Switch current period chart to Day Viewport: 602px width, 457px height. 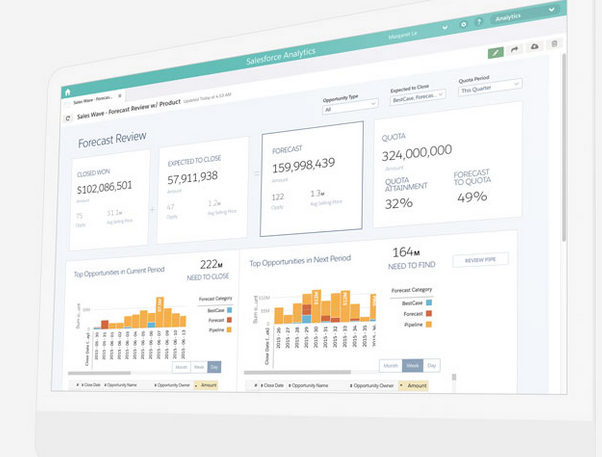(x=212, y=367)
